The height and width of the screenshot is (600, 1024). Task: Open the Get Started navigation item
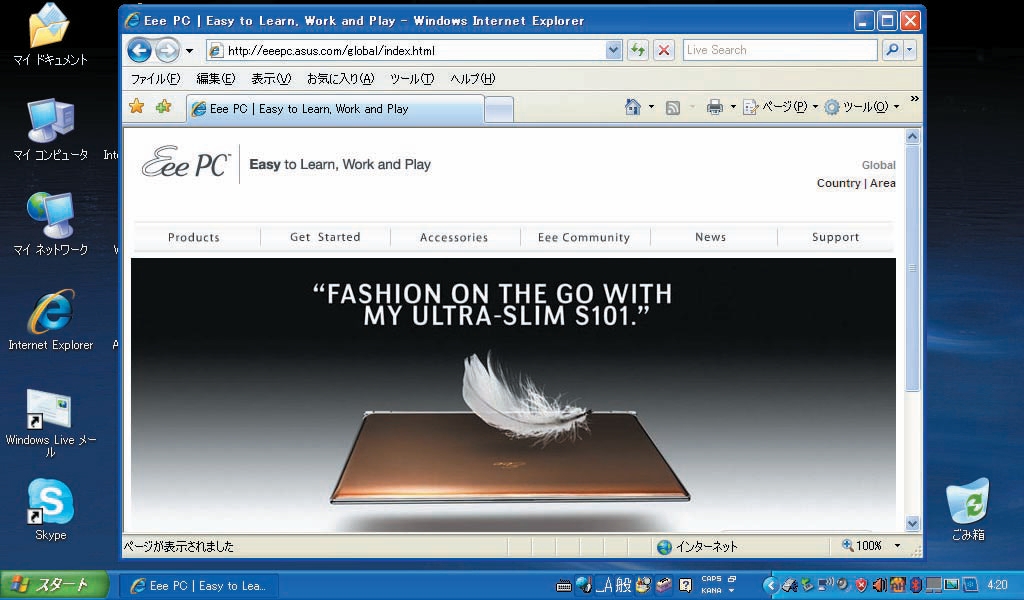point(325,237)
